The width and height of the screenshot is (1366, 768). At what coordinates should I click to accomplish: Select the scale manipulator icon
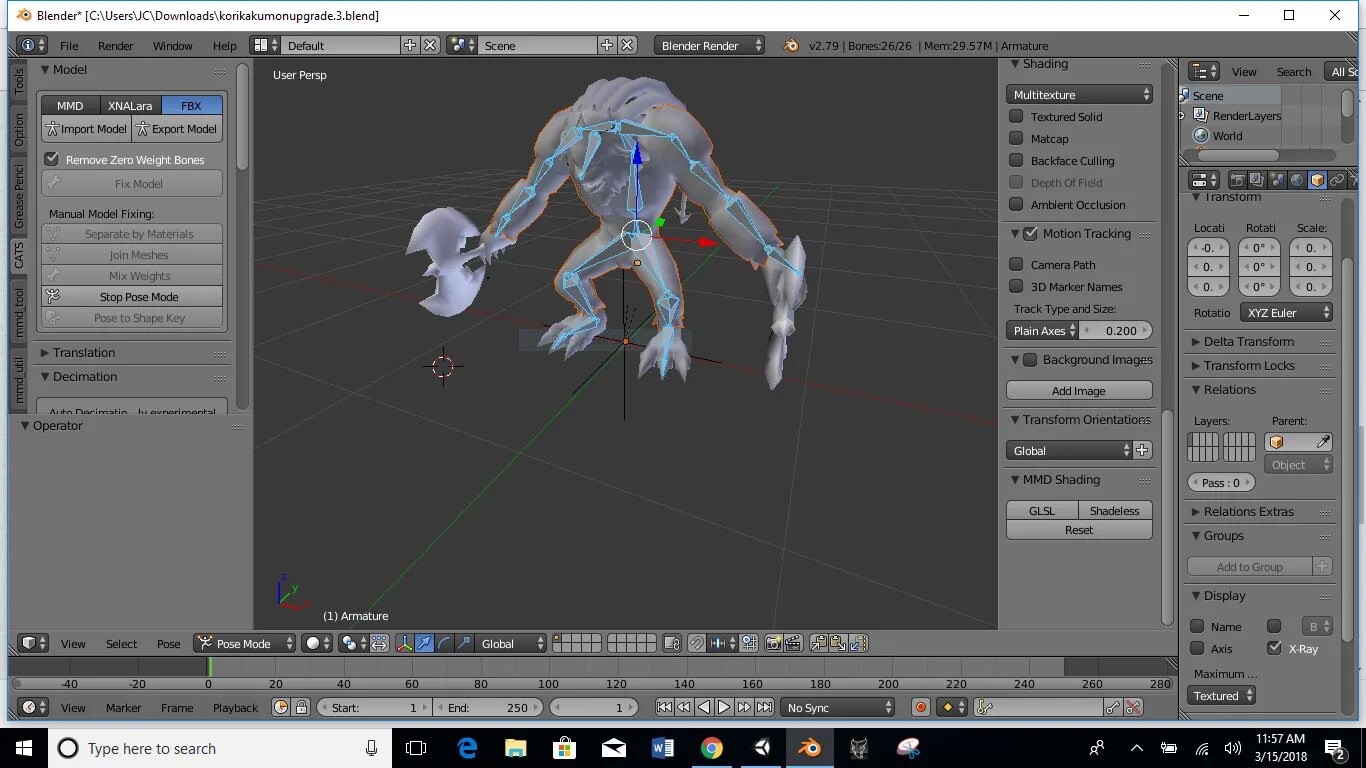[464, 644]
